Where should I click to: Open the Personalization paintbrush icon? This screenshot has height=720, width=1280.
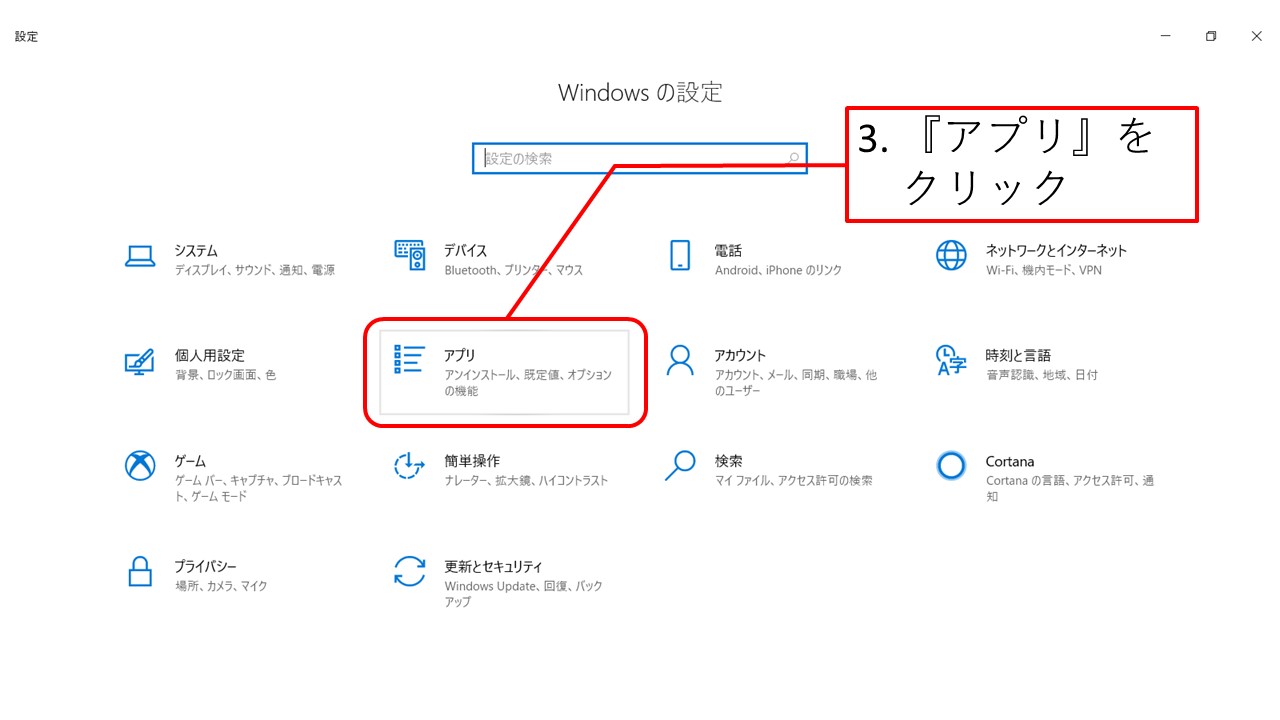[140, 361]
